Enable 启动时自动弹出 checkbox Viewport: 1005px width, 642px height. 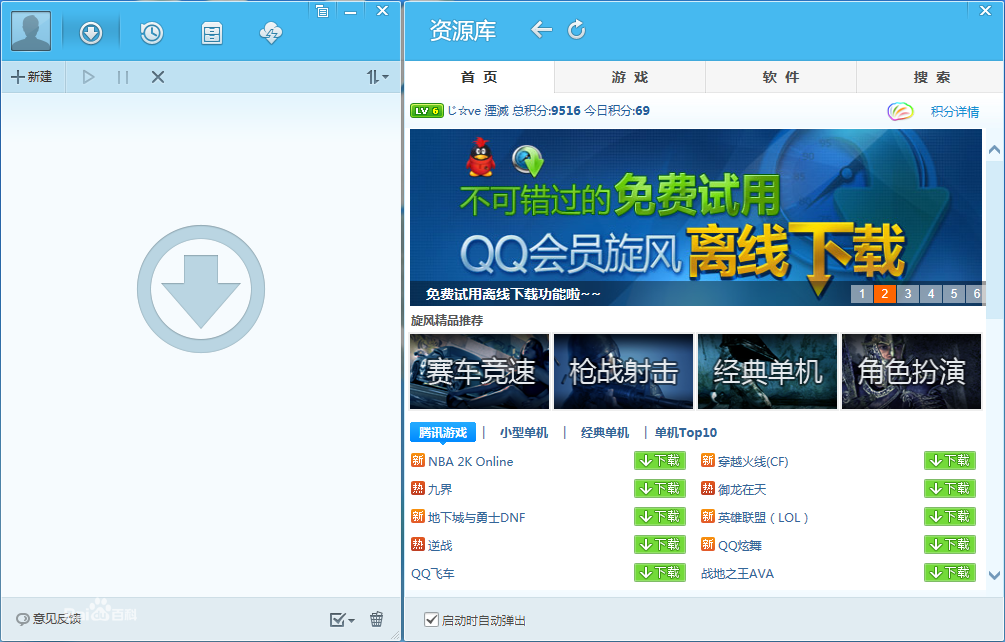tap(431, 617)
